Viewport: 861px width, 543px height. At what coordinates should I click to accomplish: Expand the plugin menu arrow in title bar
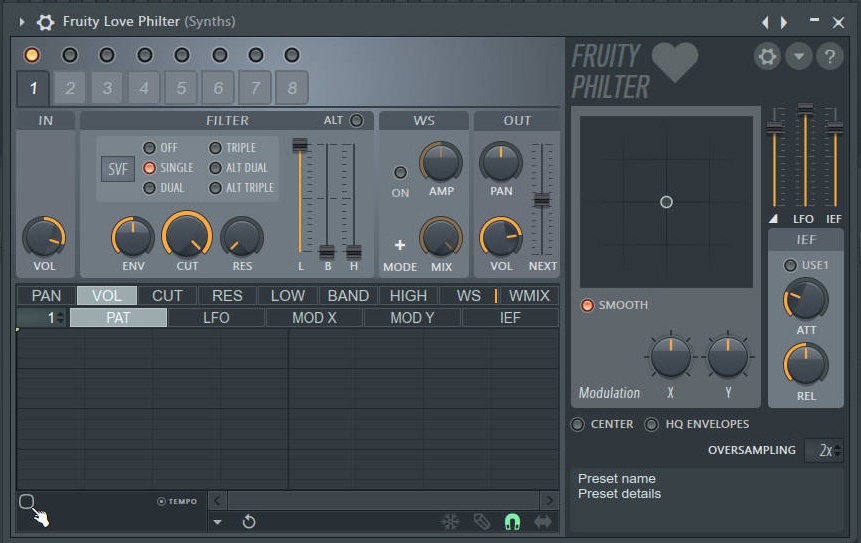click(22, 22)
